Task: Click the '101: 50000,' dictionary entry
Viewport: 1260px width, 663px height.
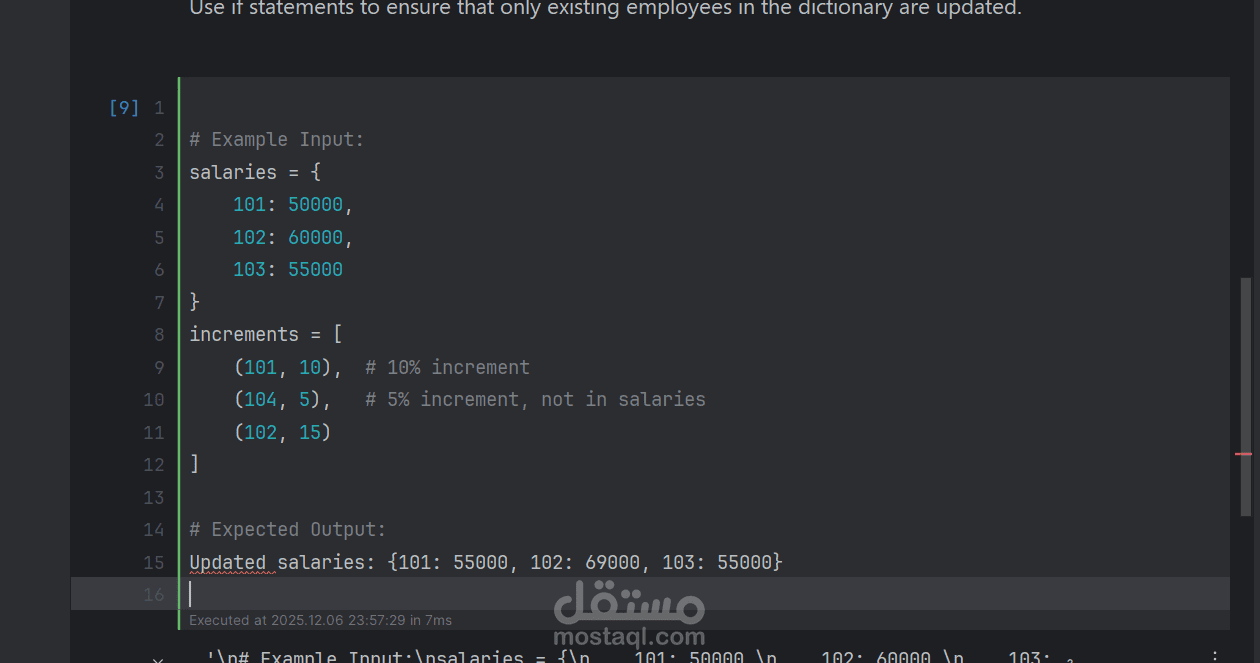Action: coord(293,205)
